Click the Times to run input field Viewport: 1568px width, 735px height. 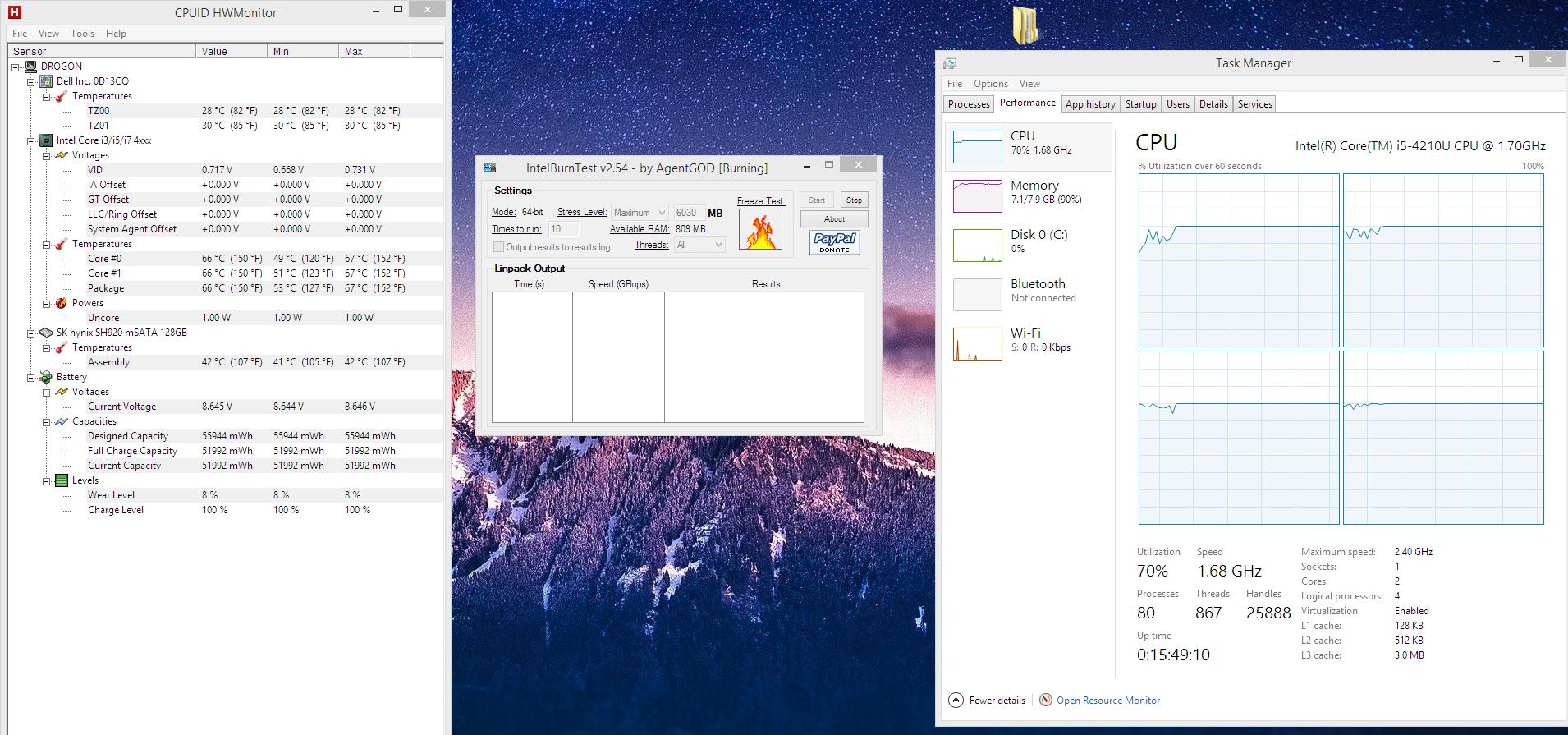[564, 229]
